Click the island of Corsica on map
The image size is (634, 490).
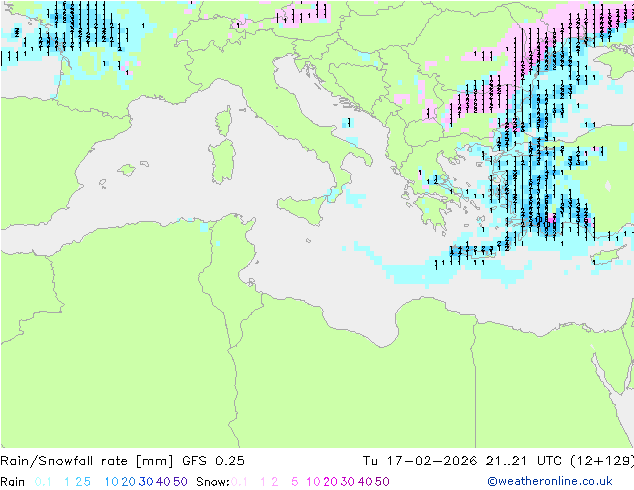[224, 121]
